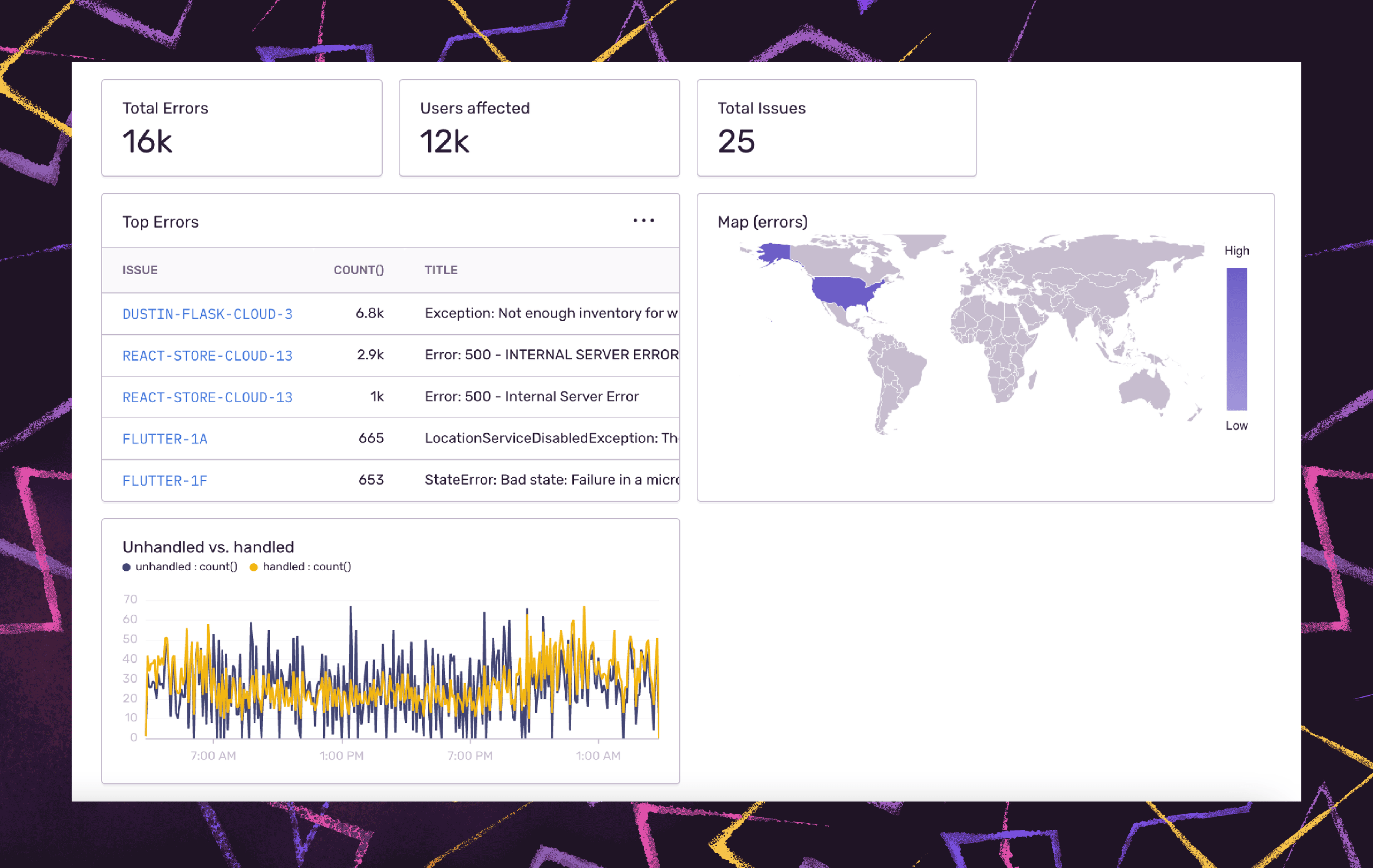Sort Top Errors by the ISSUE column header
The width and height of the screenshot is (1373, 868).
point(140,269)
